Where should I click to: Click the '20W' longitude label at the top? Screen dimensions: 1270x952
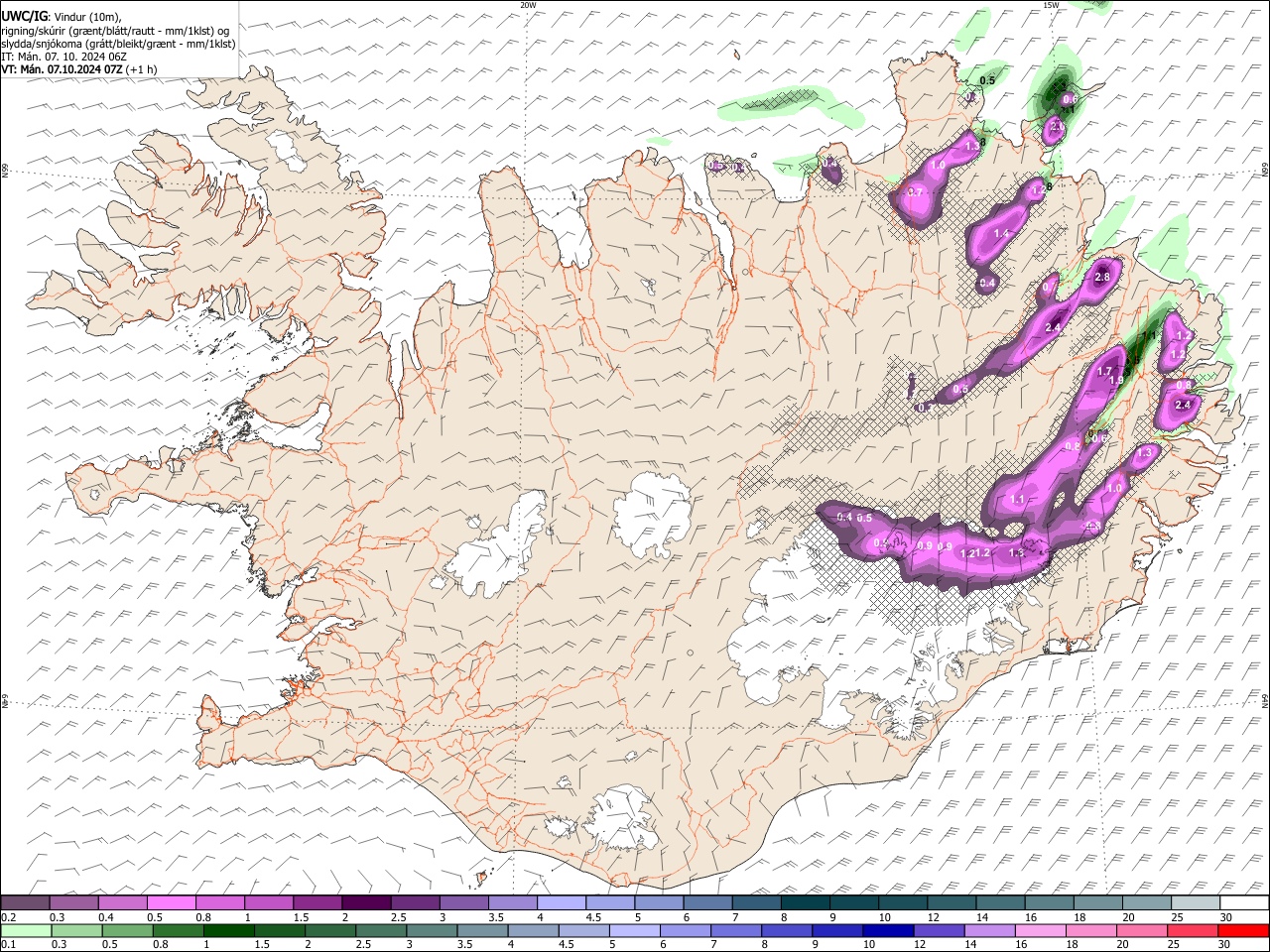coord(528,5)
